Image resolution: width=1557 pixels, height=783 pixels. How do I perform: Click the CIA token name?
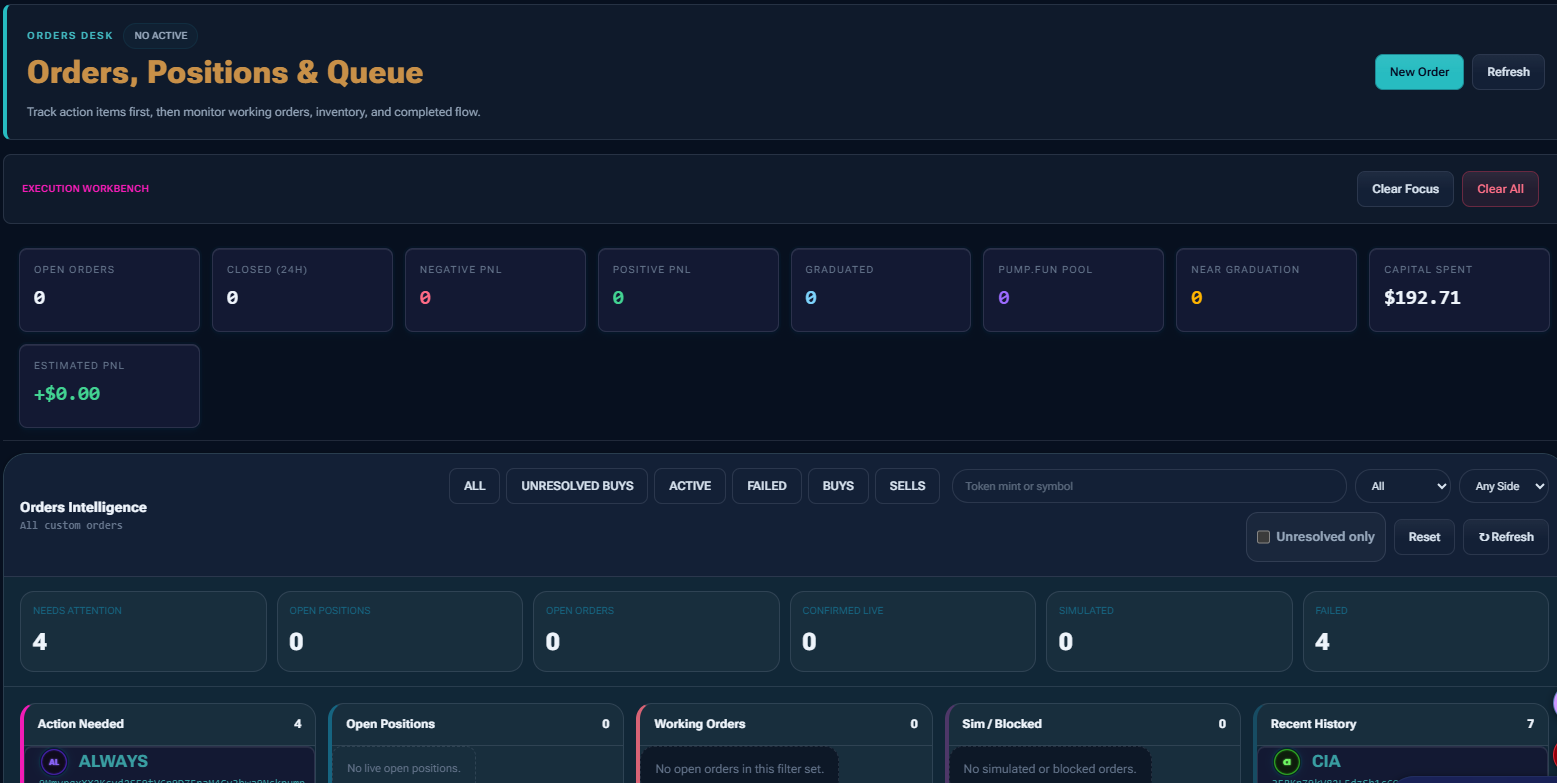[1326, 762]
